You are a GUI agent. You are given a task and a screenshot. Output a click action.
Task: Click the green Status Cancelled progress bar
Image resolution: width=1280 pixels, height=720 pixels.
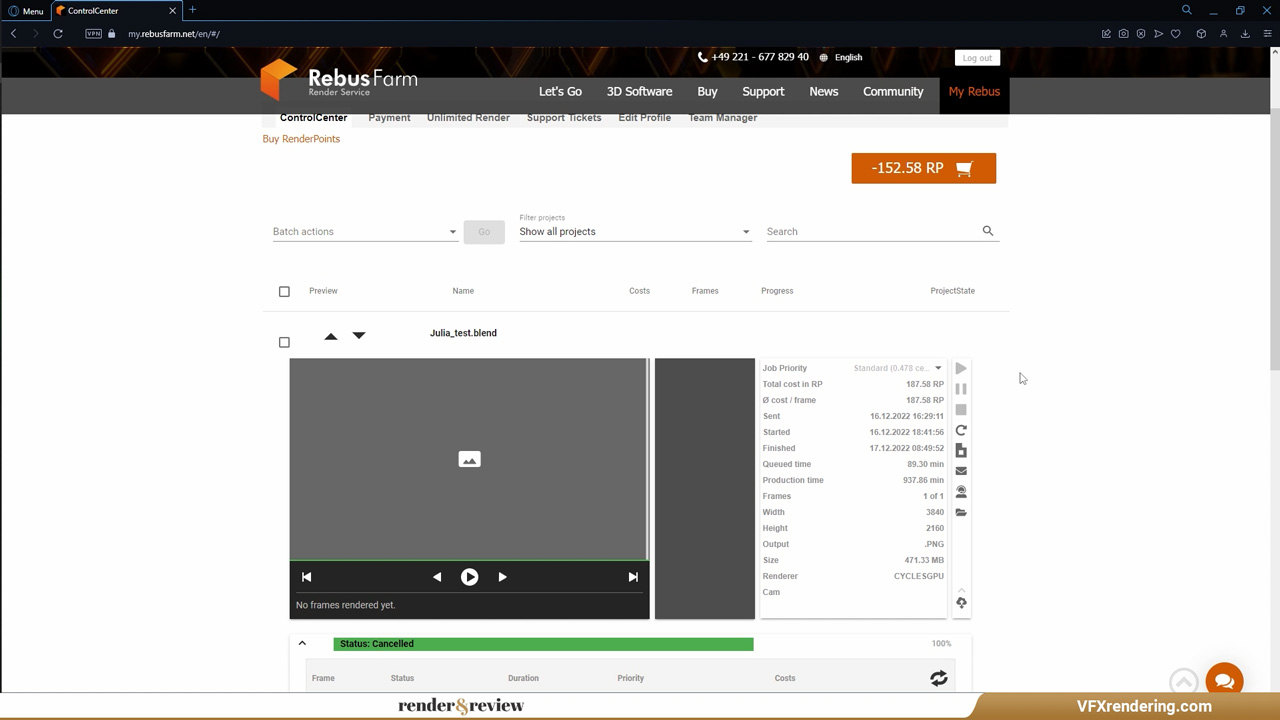[543, 643]
